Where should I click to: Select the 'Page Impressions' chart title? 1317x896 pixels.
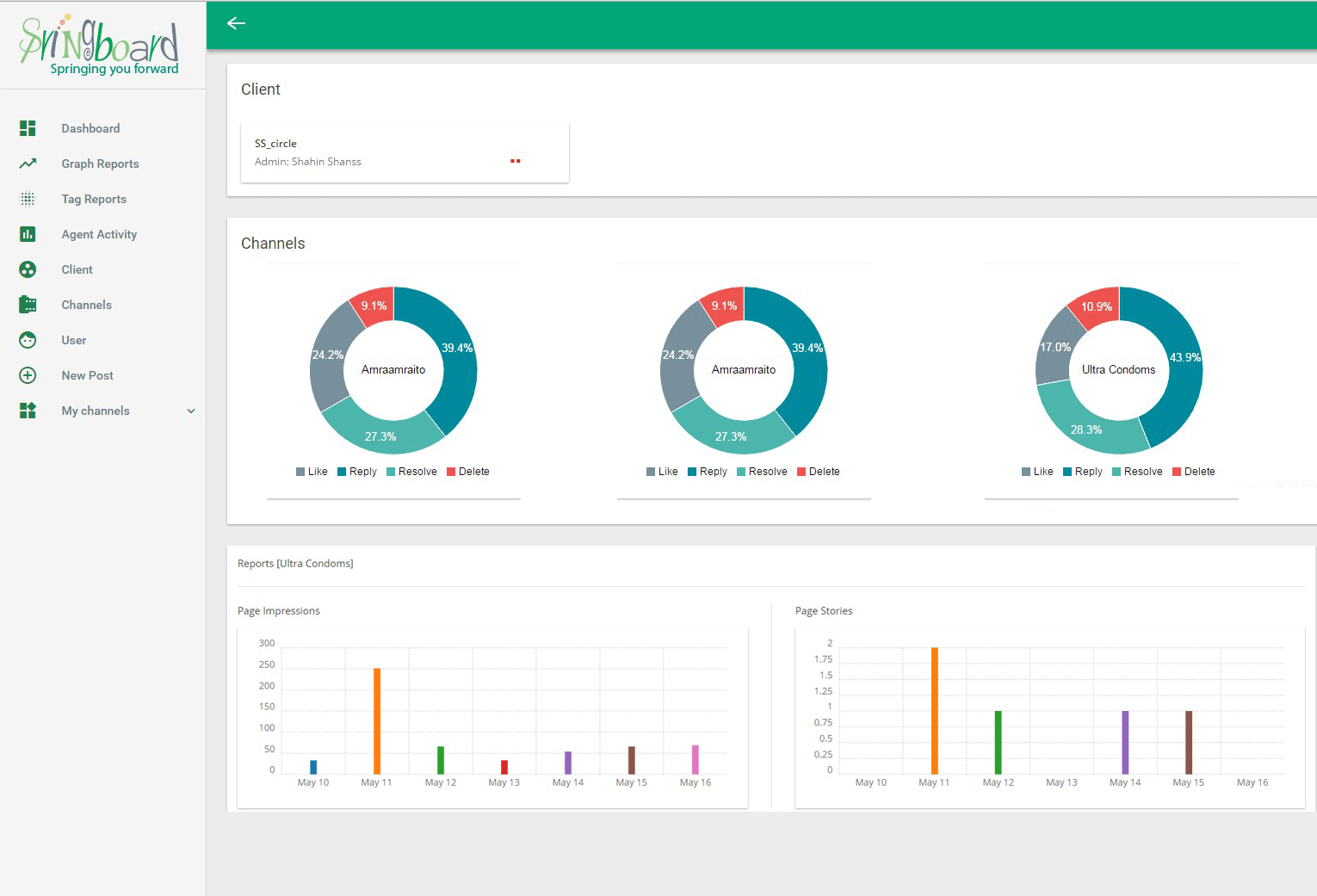(278, 611)
